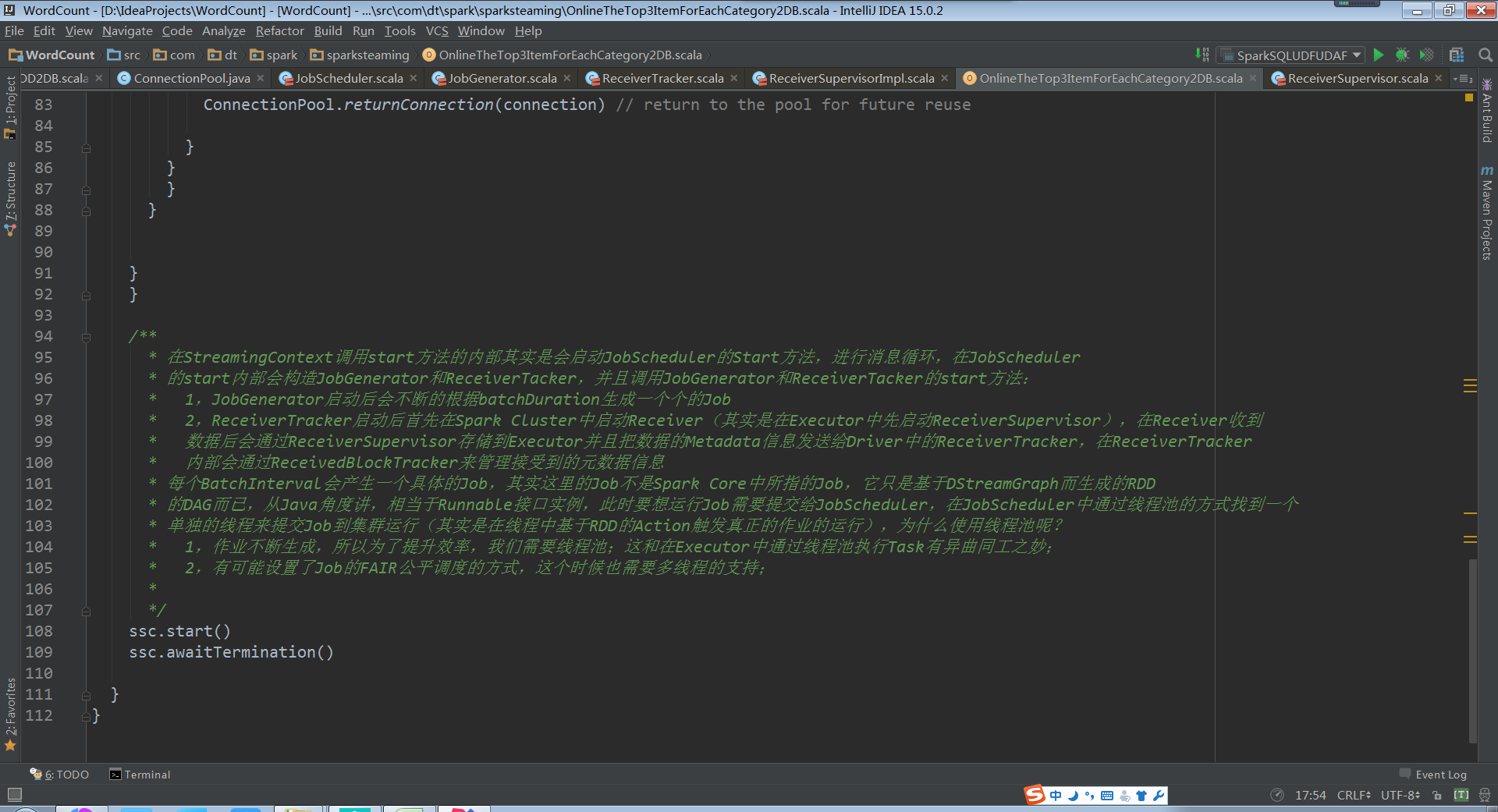The image size is (1498, 812).
Task: Open Sogou toolbox wrench icon
Action: click(x=1159, y=796)
